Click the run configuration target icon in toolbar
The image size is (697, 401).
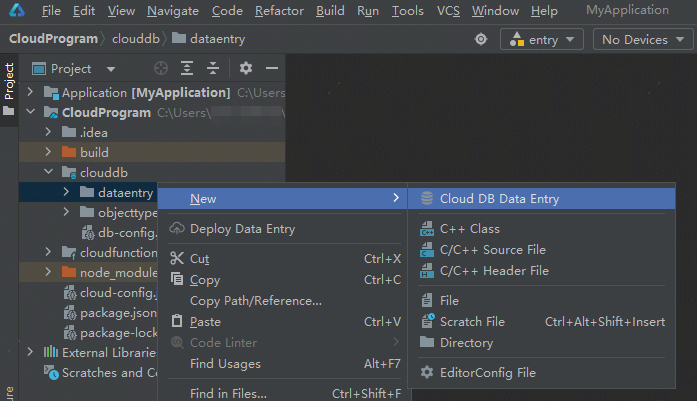coord(481,40)
